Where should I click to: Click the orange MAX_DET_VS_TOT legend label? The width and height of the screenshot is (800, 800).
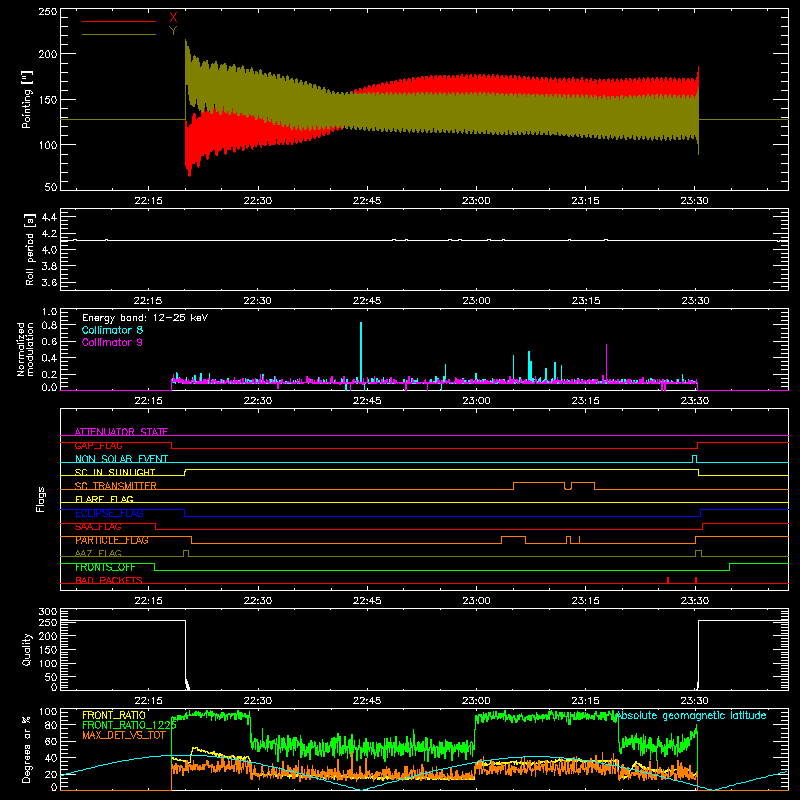point(124,735)
